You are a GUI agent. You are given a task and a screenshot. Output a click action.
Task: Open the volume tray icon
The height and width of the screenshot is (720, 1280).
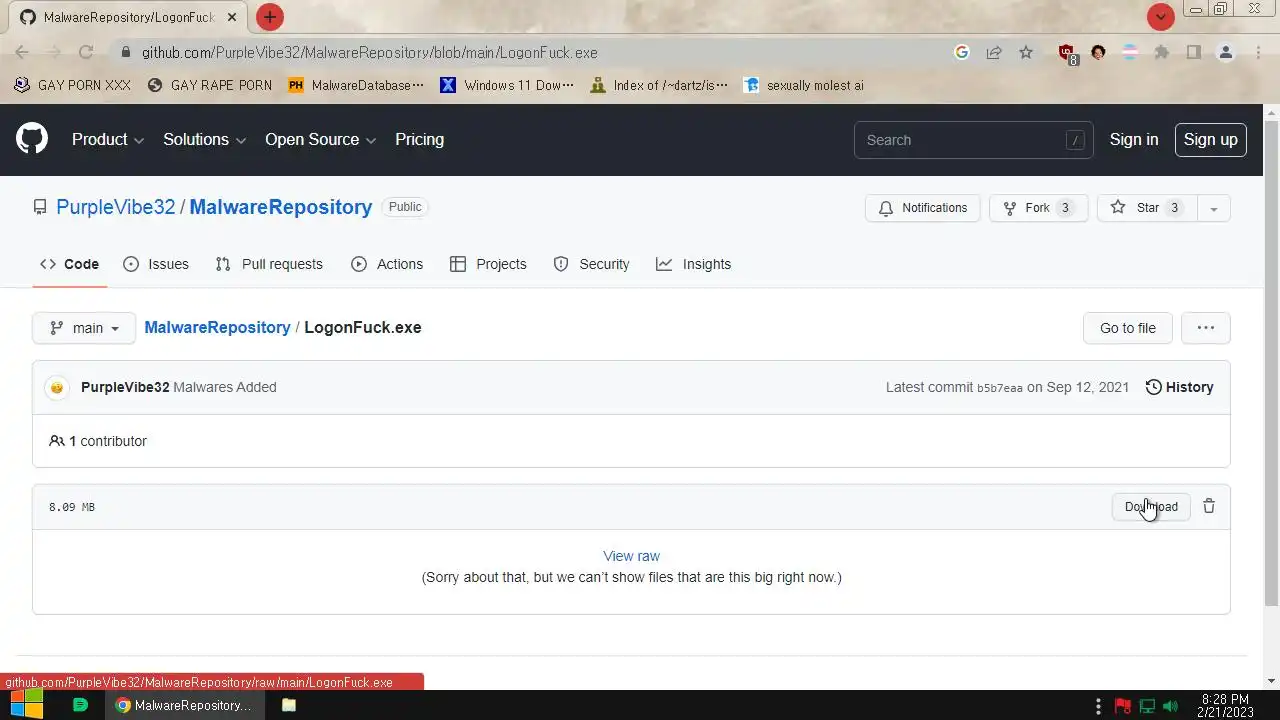[1171, 706]
